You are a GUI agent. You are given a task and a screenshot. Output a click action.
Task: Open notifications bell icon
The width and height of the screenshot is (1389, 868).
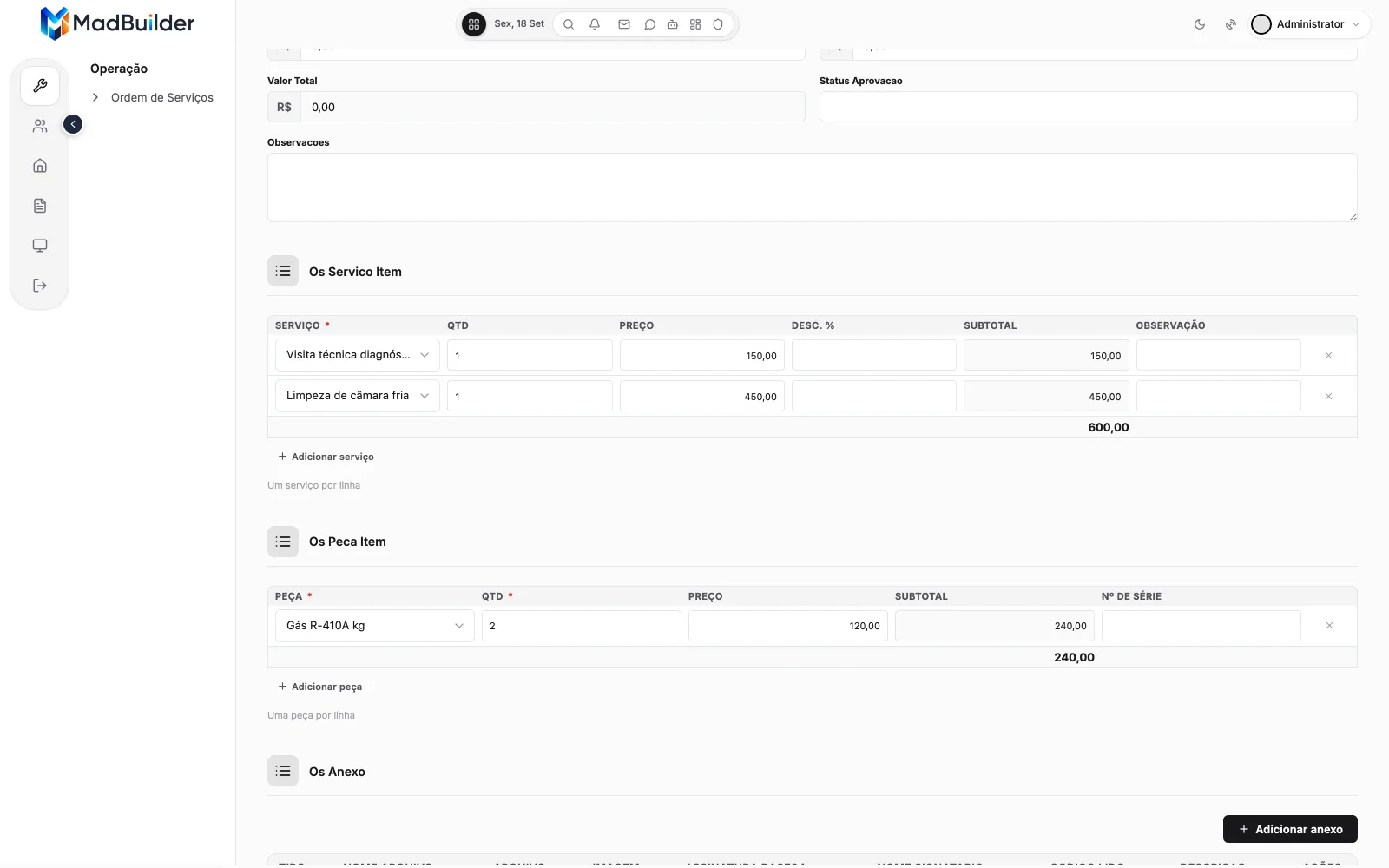pyautogui.click(x=595, y=24)
